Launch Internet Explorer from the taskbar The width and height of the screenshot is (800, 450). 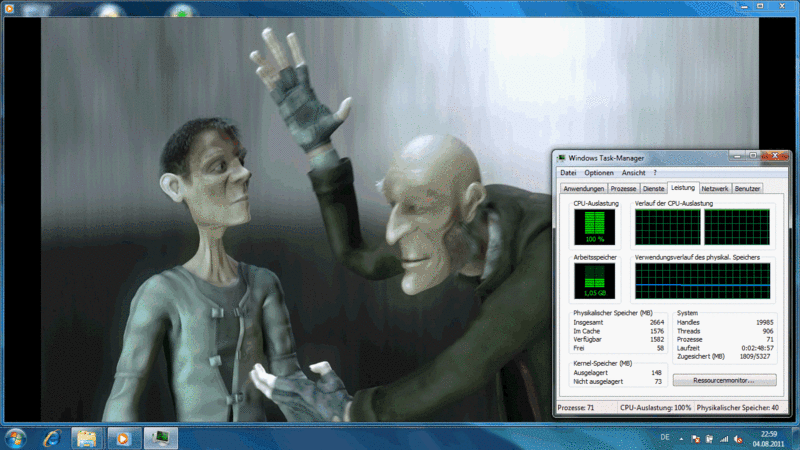(52, 438)
